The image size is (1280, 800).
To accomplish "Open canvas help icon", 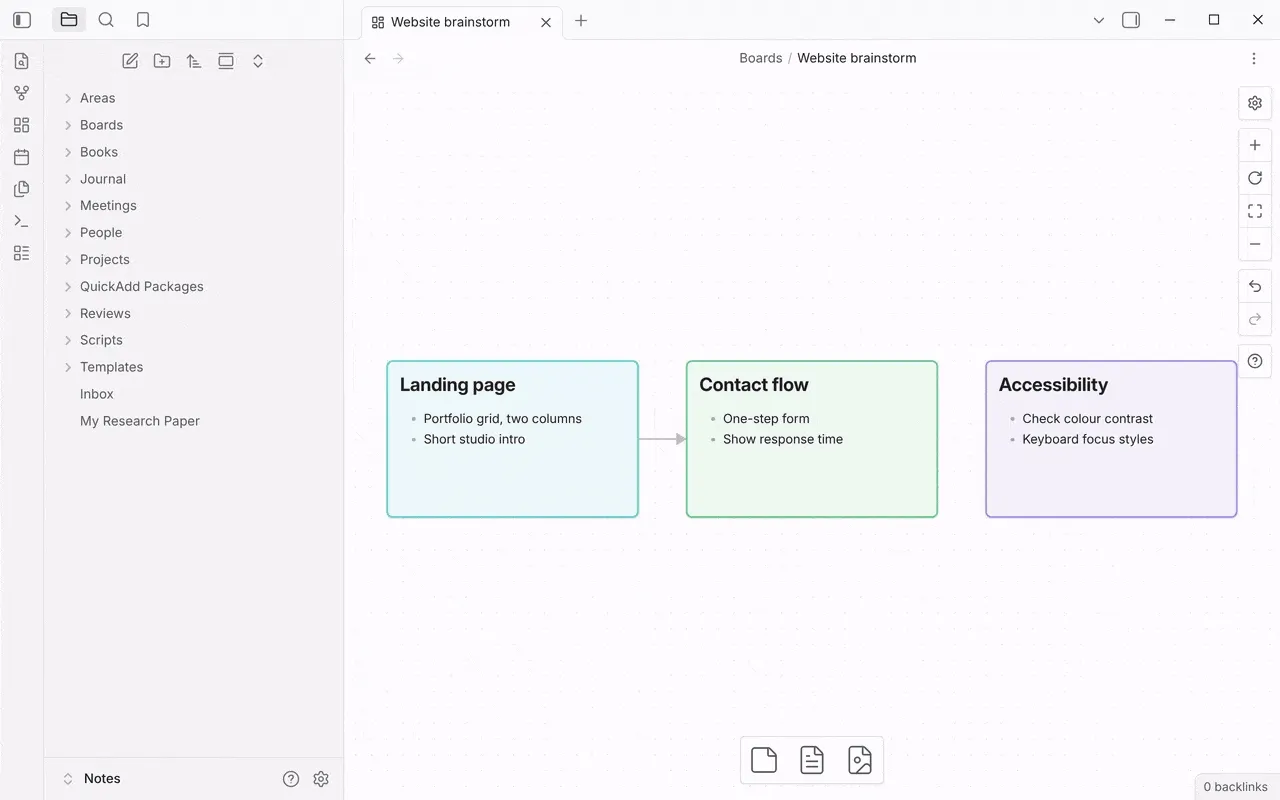I will (1255, 361).
